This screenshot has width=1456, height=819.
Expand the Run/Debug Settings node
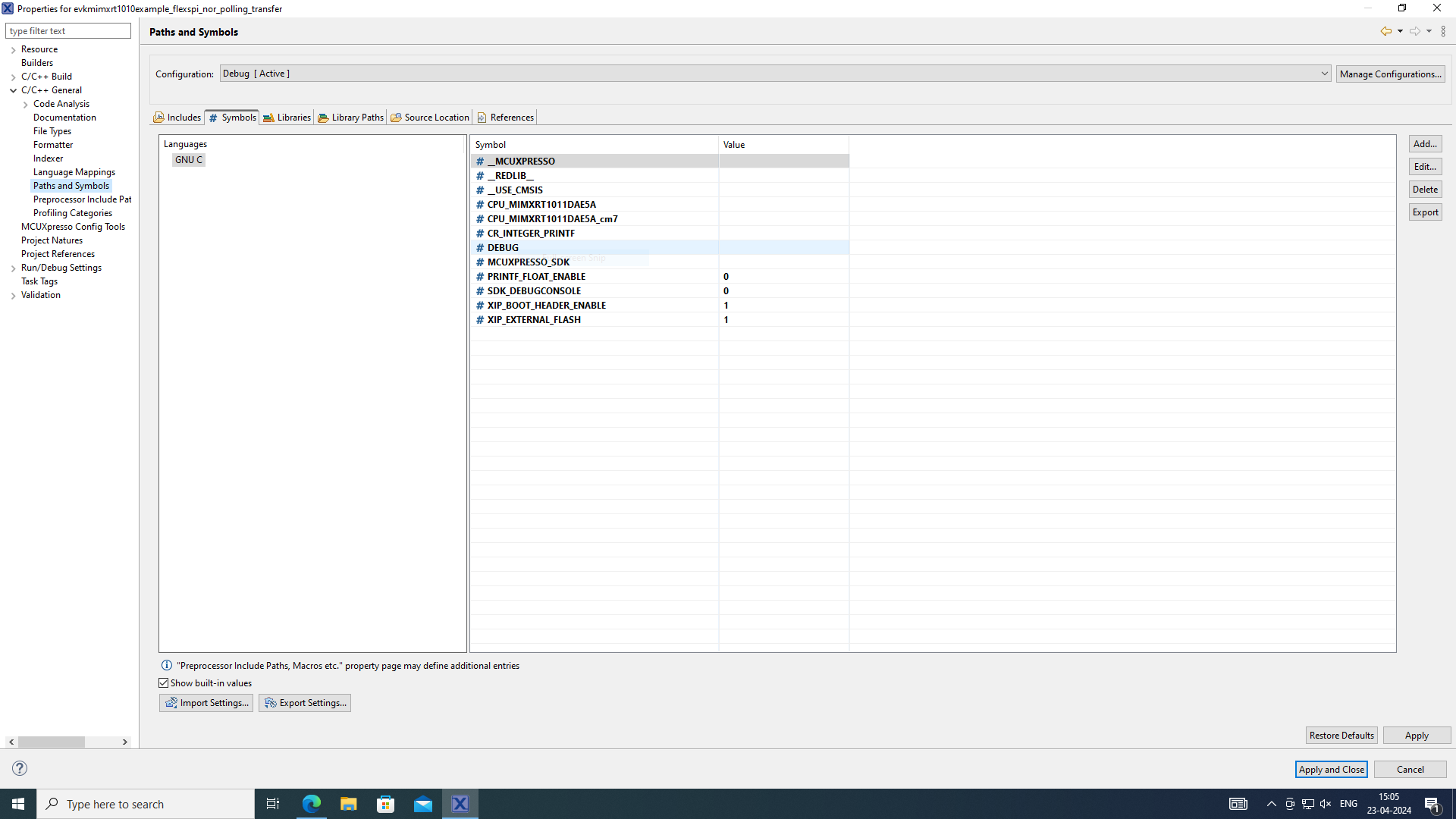coord(13,267)
